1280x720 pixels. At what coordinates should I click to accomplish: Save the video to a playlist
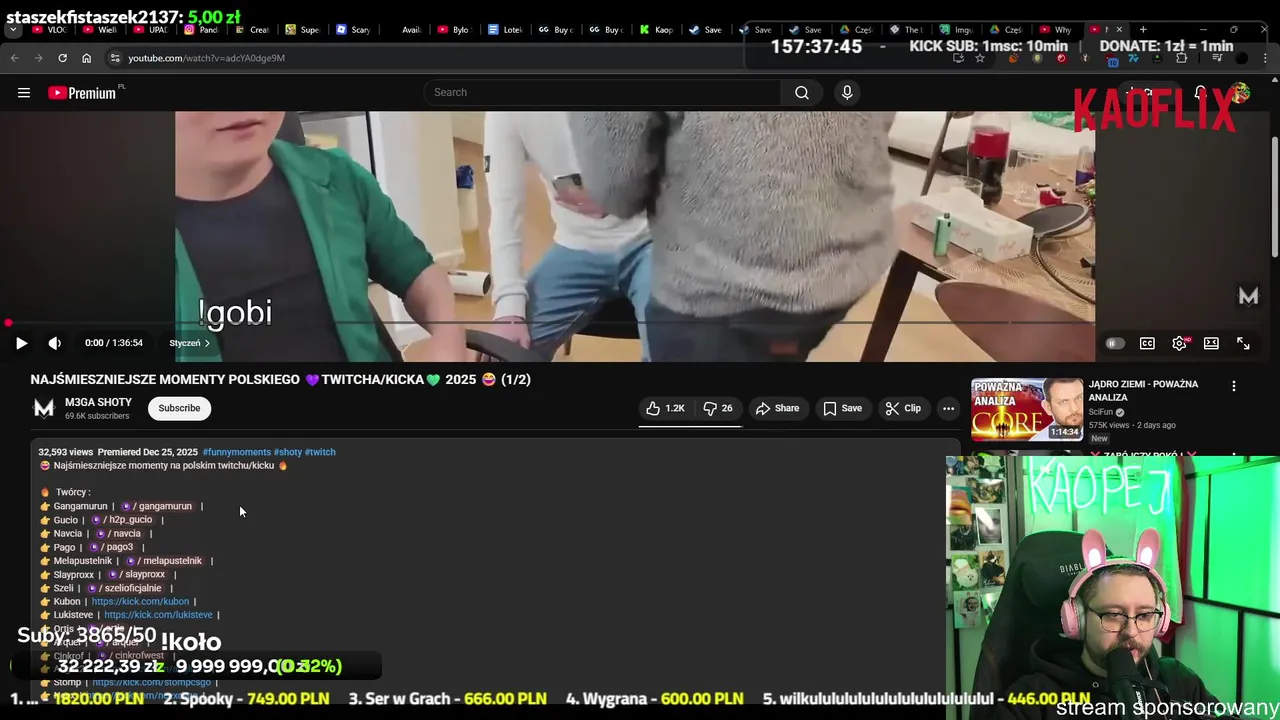tap(842, 408)
